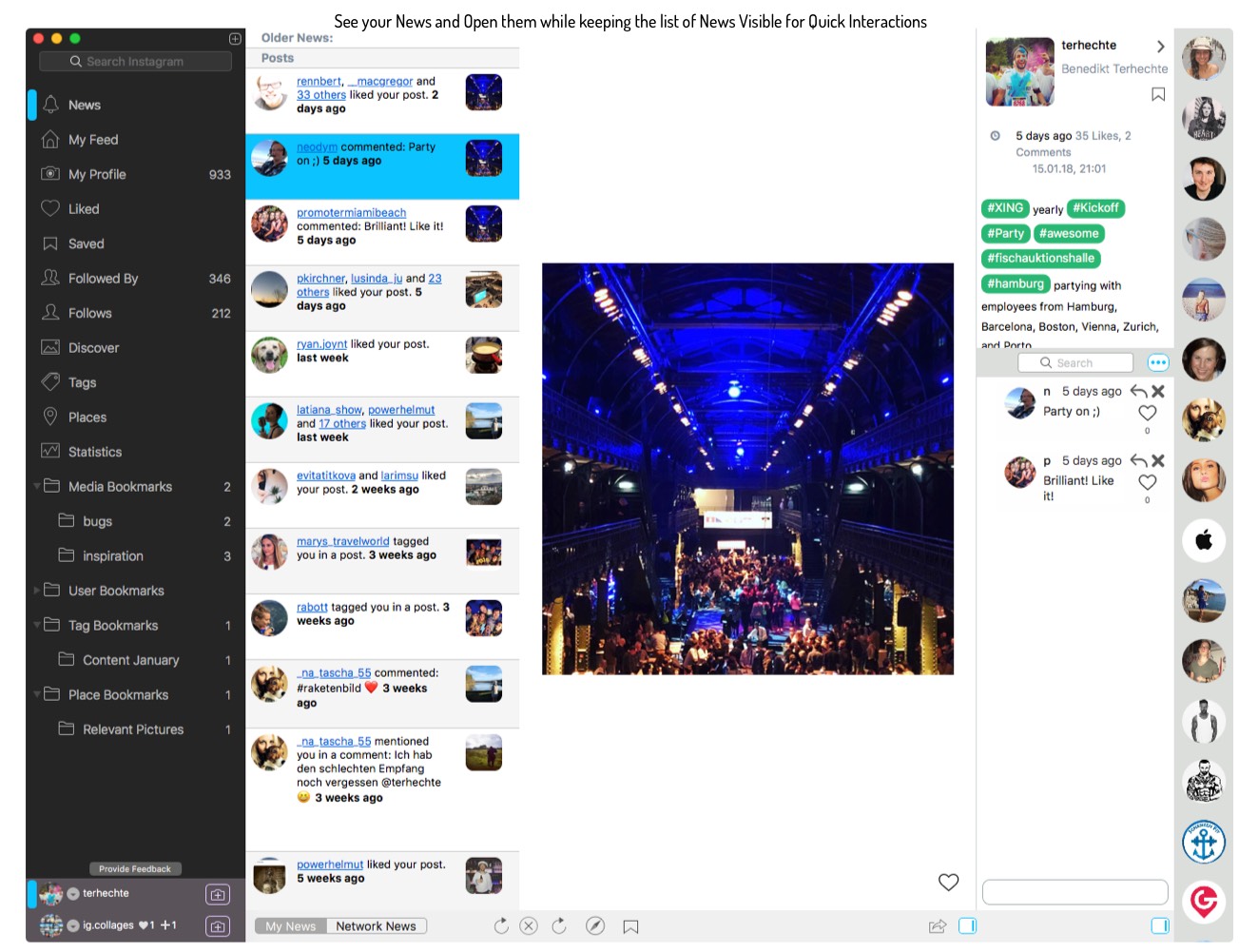Open Content January tag bookmark
Screen dimensions: 1258x952
(135, 660)
